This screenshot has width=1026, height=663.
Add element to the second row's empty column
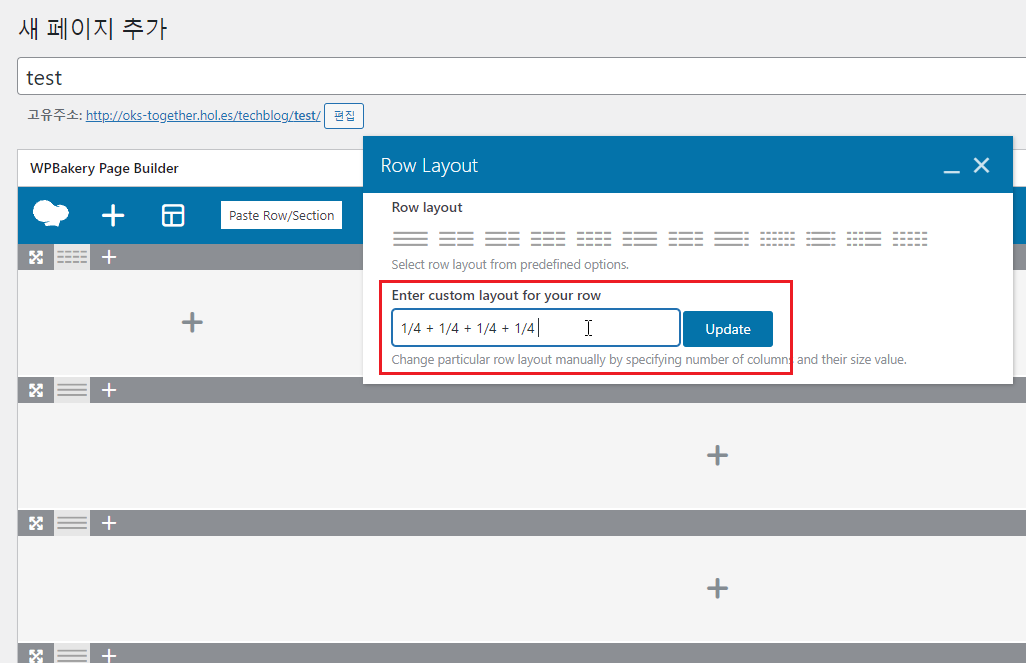click(717, 455)
